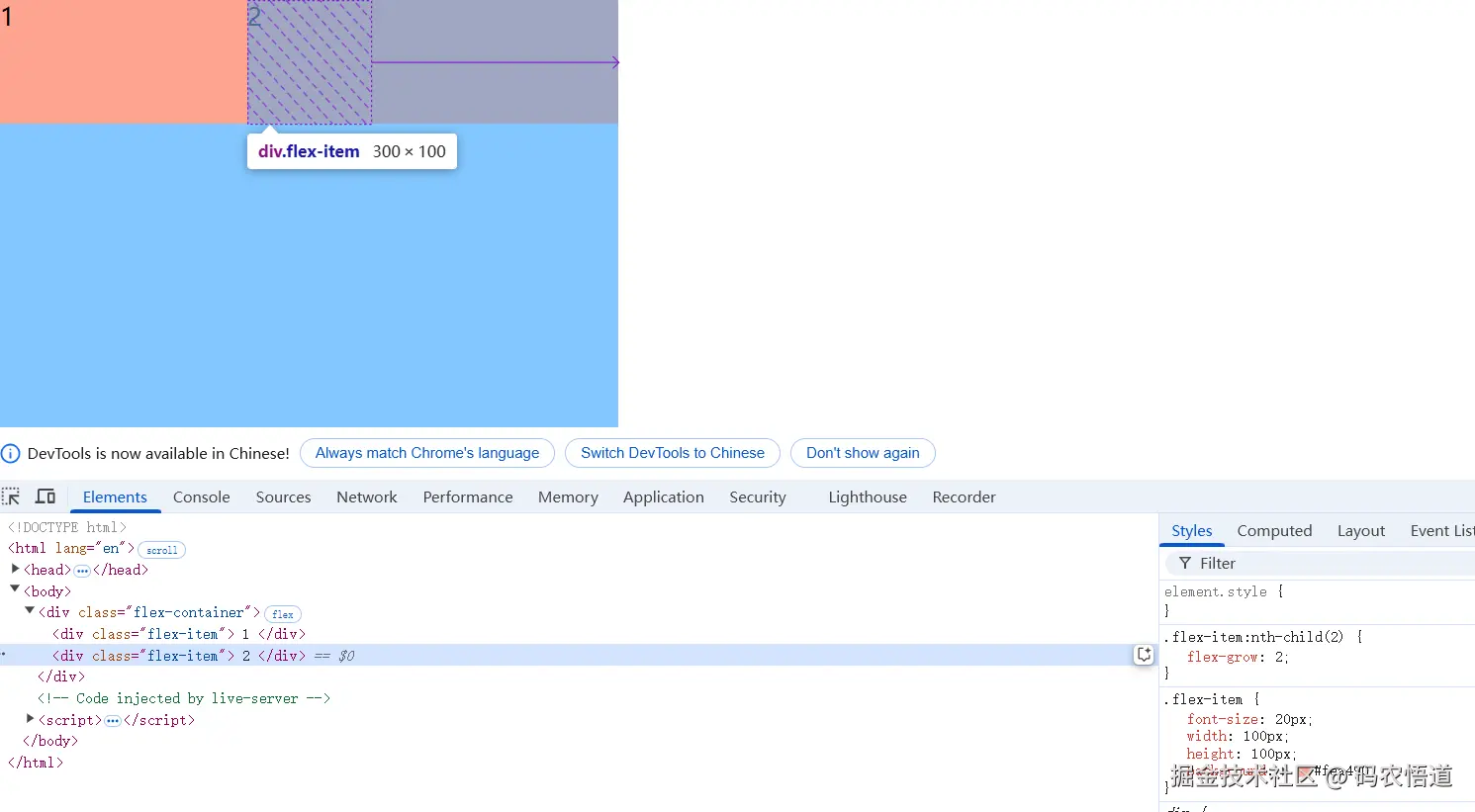Toggle the flex badge on flex-container
1475x812 pixels.
click(282, 614)
